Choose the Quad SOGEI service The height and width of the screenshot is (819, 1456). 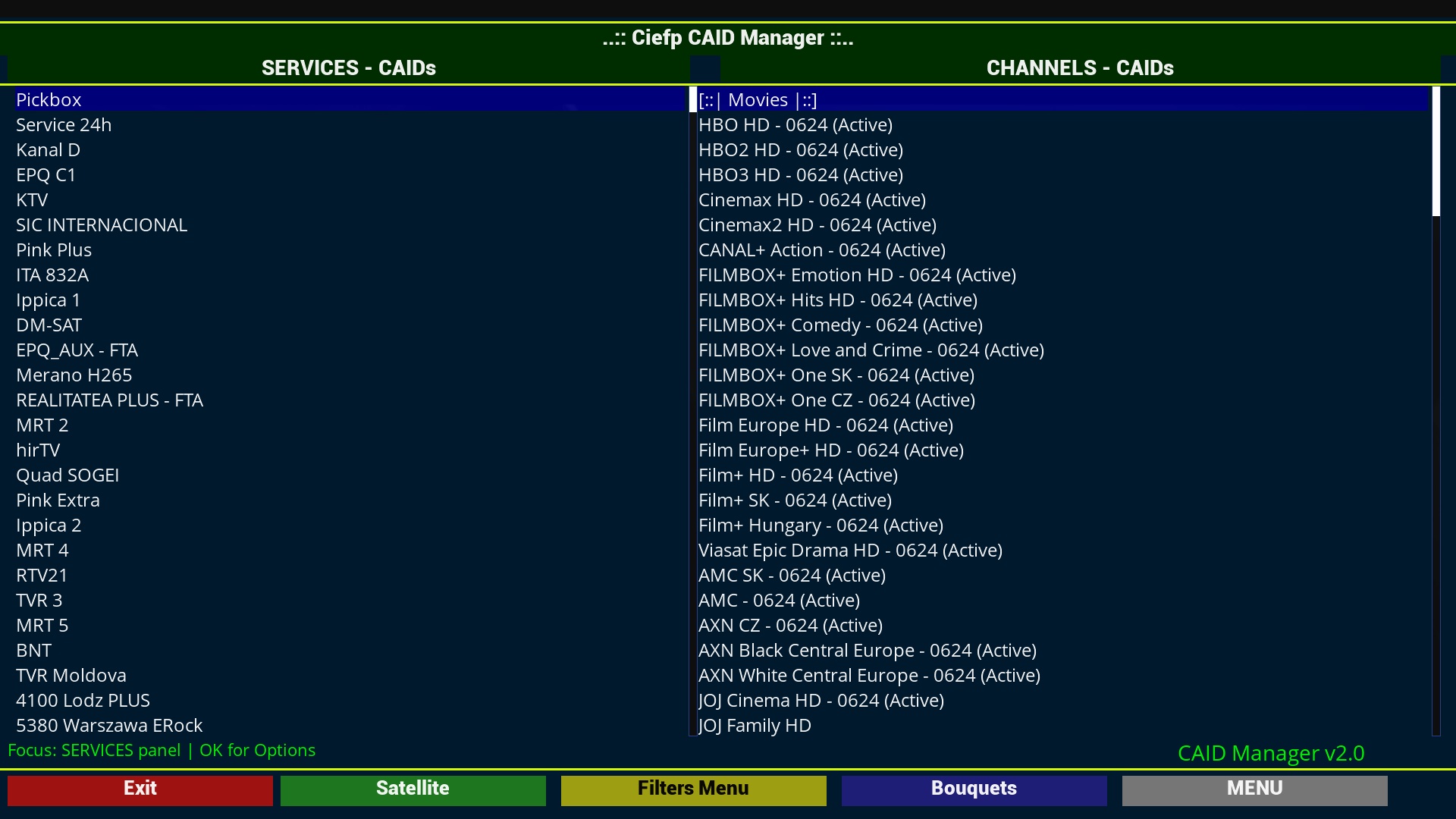(350, 475)
